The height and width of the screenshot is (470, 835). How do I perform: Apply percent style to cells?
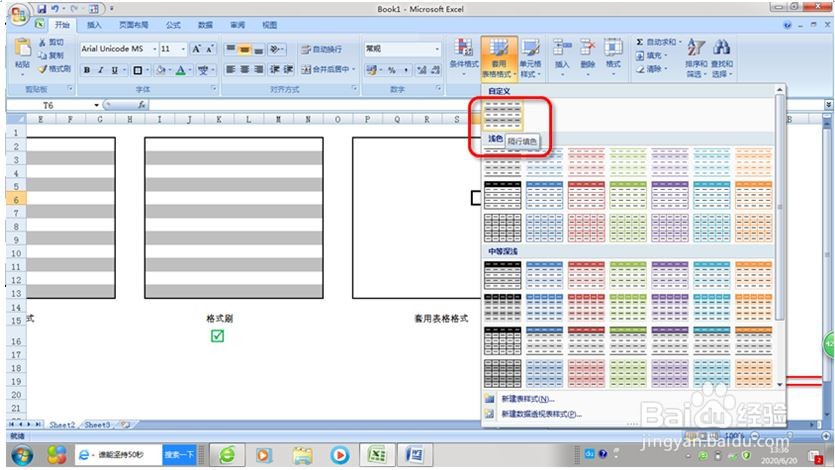[391, 70]
